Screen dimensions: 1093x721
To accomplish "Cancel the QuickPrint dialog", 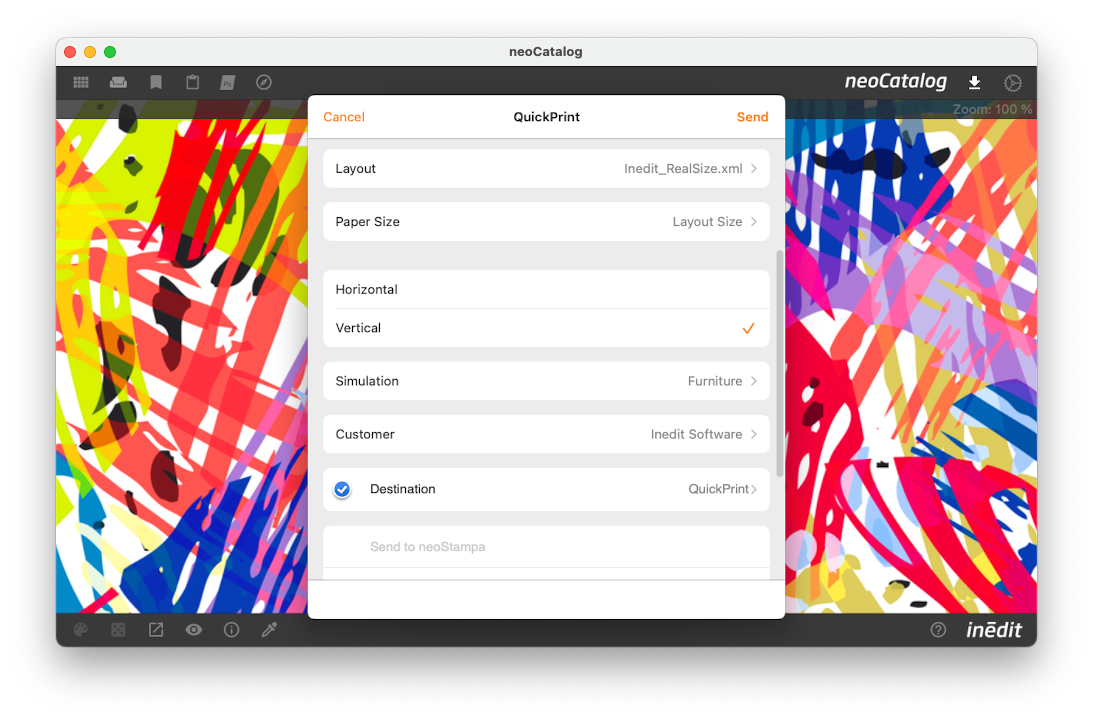I will [344, 117].
